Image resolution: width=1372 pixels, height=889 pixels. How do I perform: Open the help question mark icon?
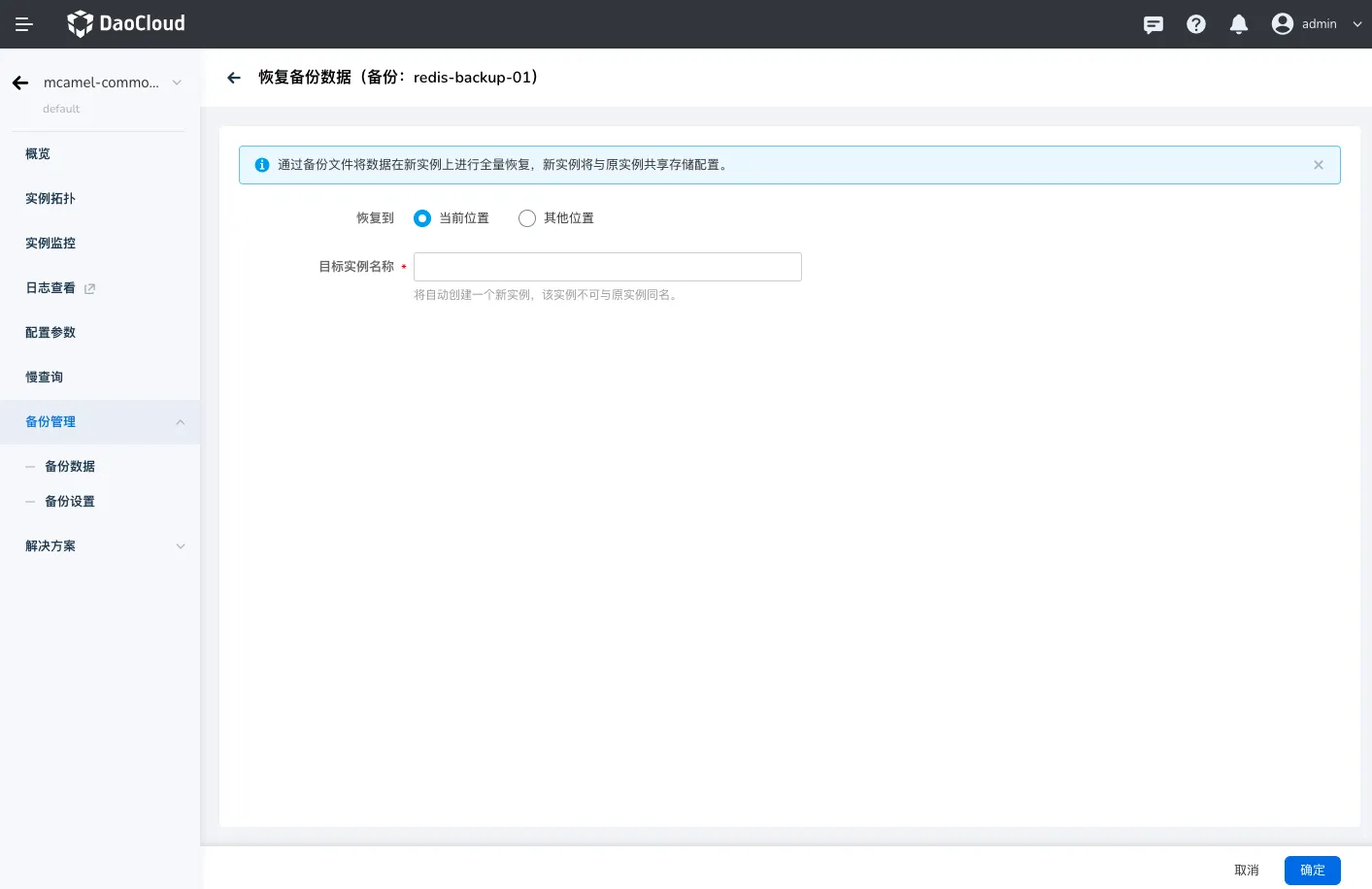[x=1196, y=24]
